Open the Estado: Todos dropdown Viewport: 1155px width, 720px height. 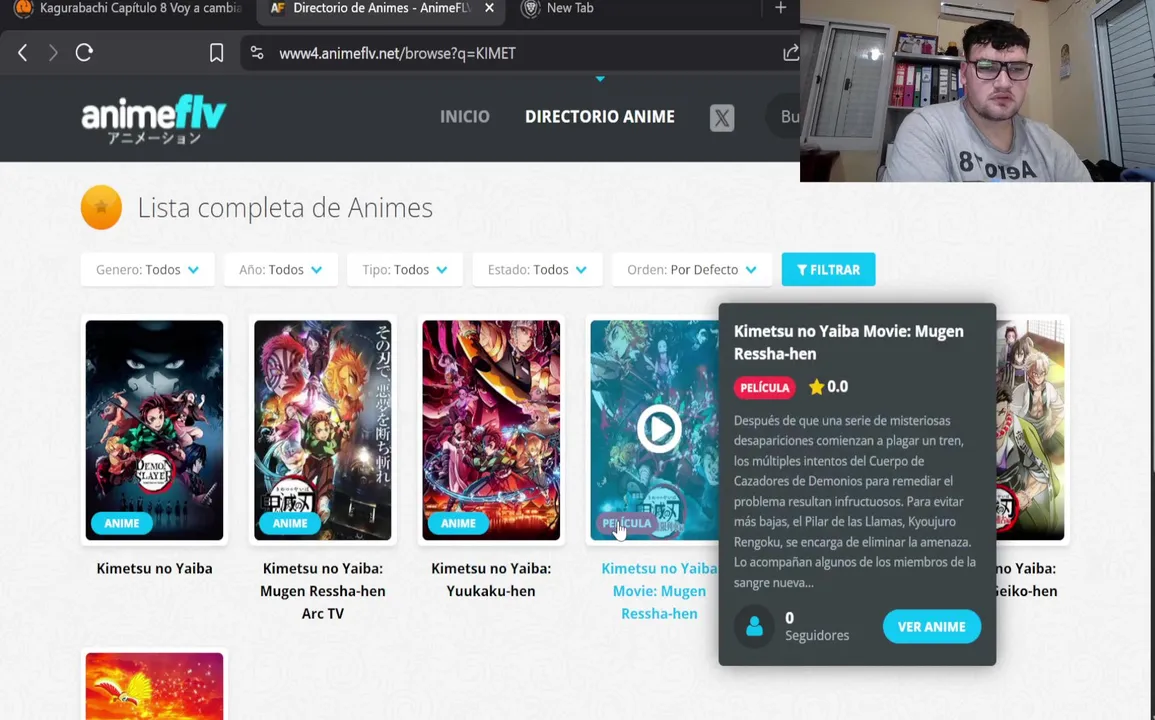(537, 270)
